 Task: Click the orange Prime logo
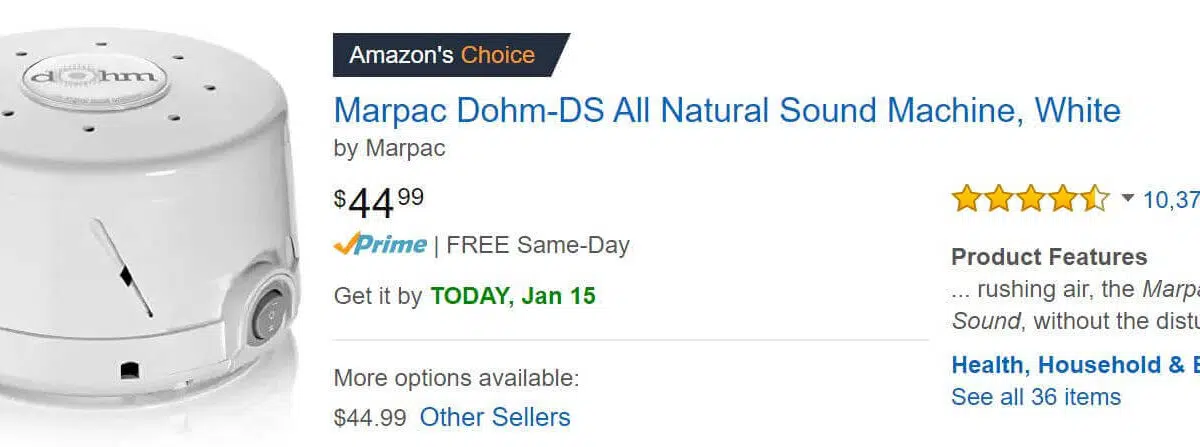pos(380,244)
